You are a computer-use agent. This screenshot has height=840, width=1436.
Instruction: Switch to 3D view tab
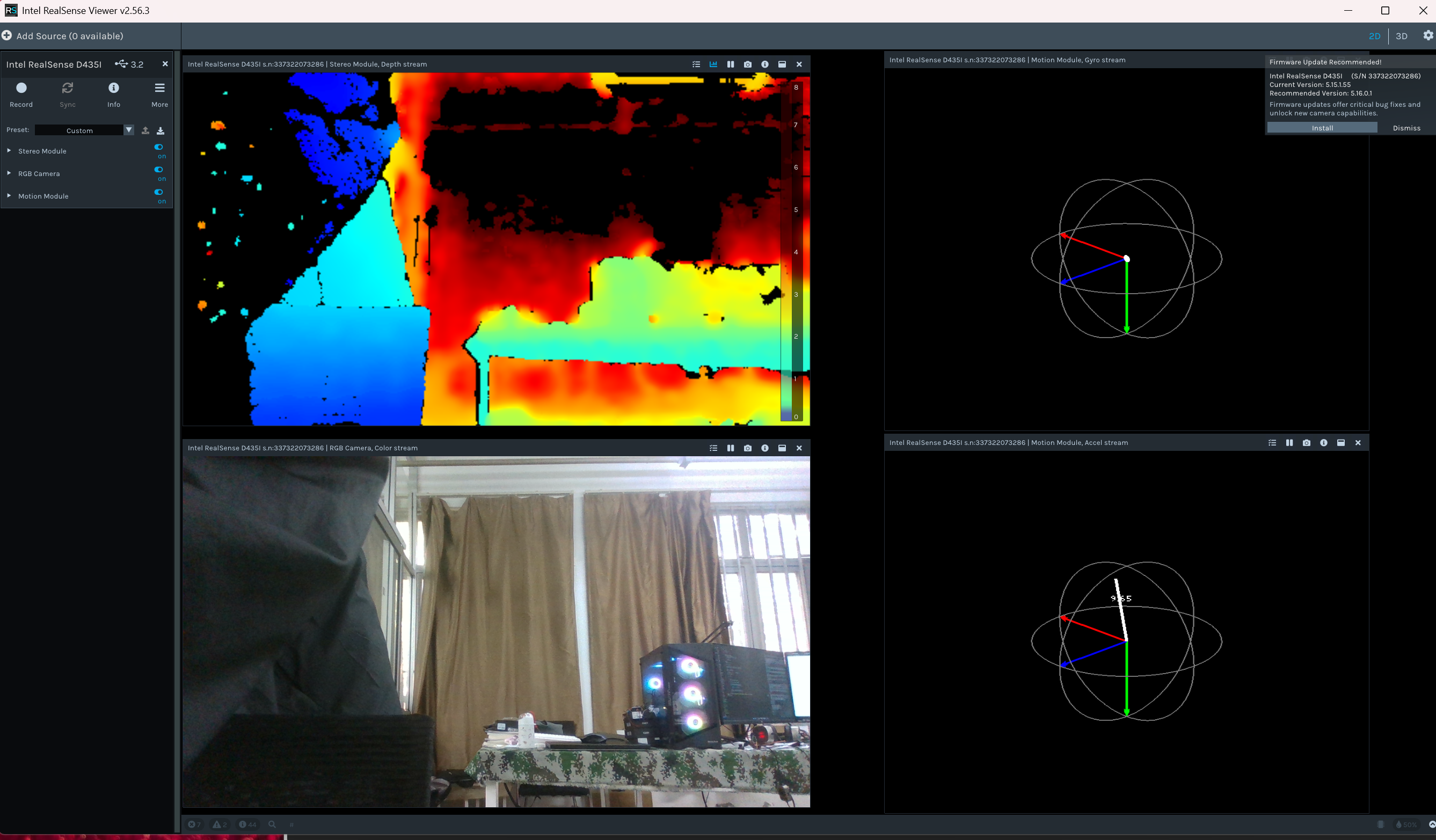[1402, 36]
